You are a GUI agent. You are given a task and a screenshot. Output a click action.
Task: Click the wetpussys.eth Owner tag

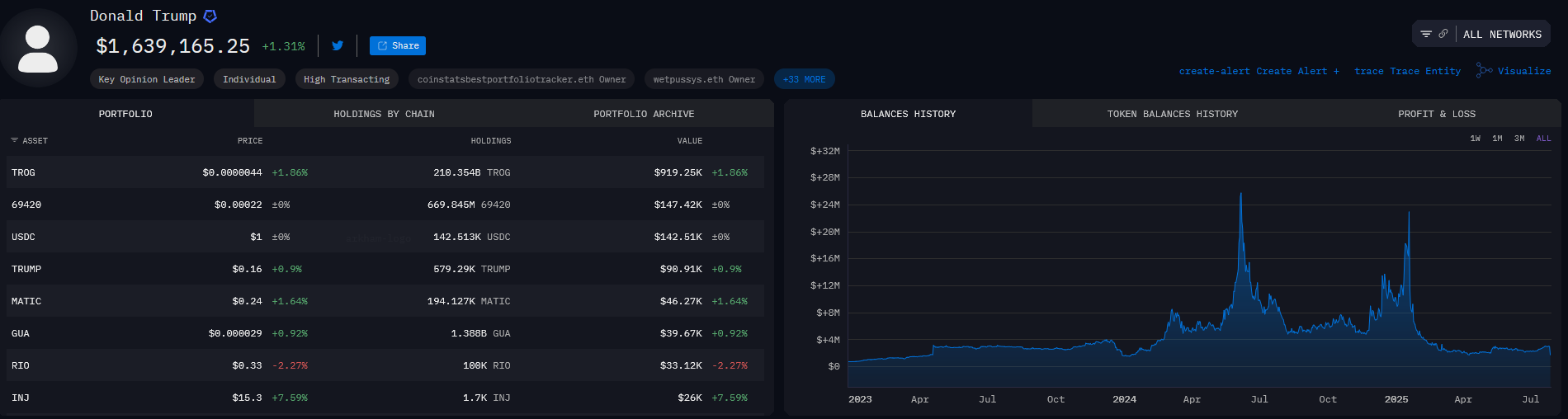[x=704, y=79]
